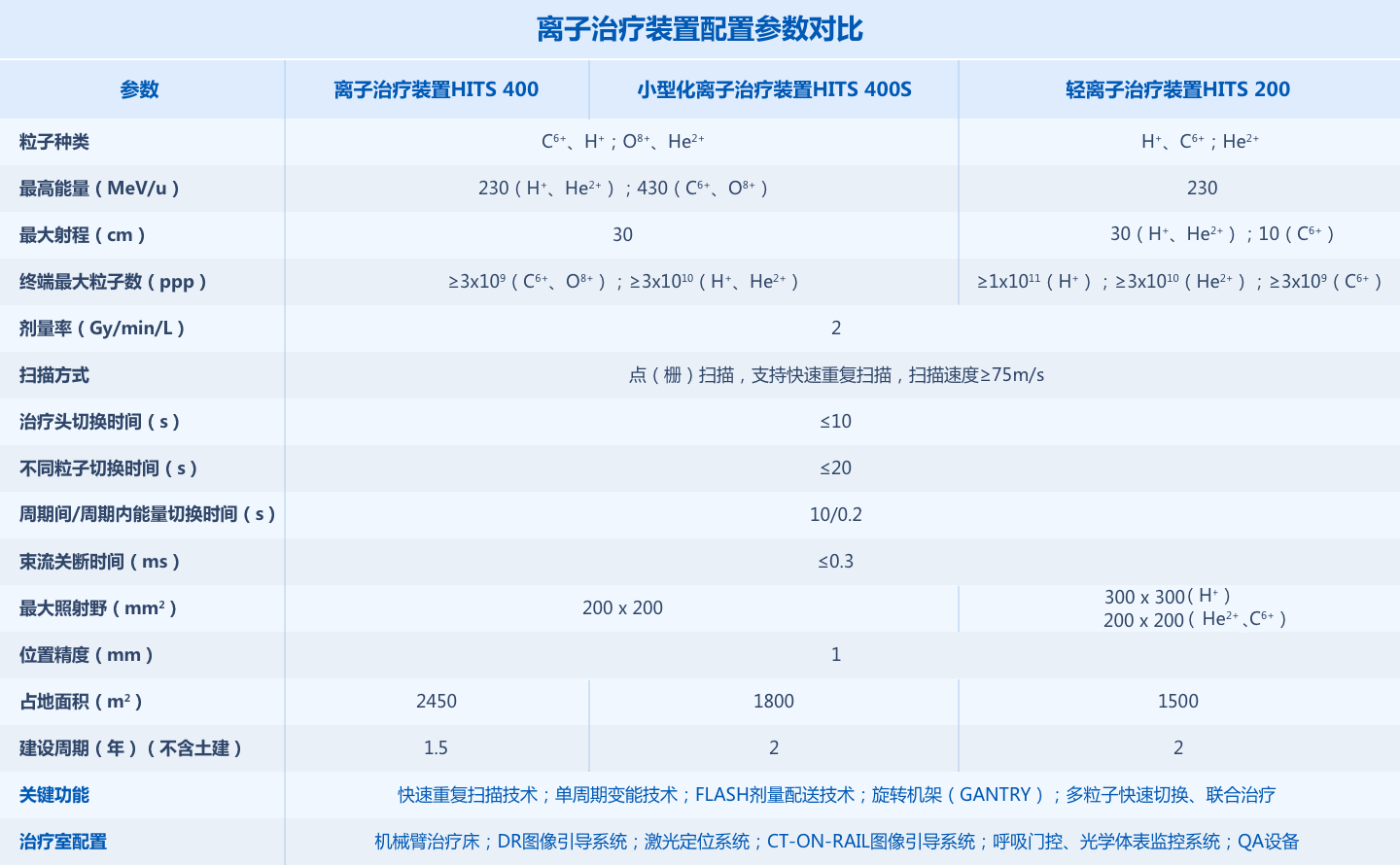This screenshot has height=865, width=1400.
Task: Click the 粒子种类 row label
Action: pyautogui.click(x=54, y=142)
